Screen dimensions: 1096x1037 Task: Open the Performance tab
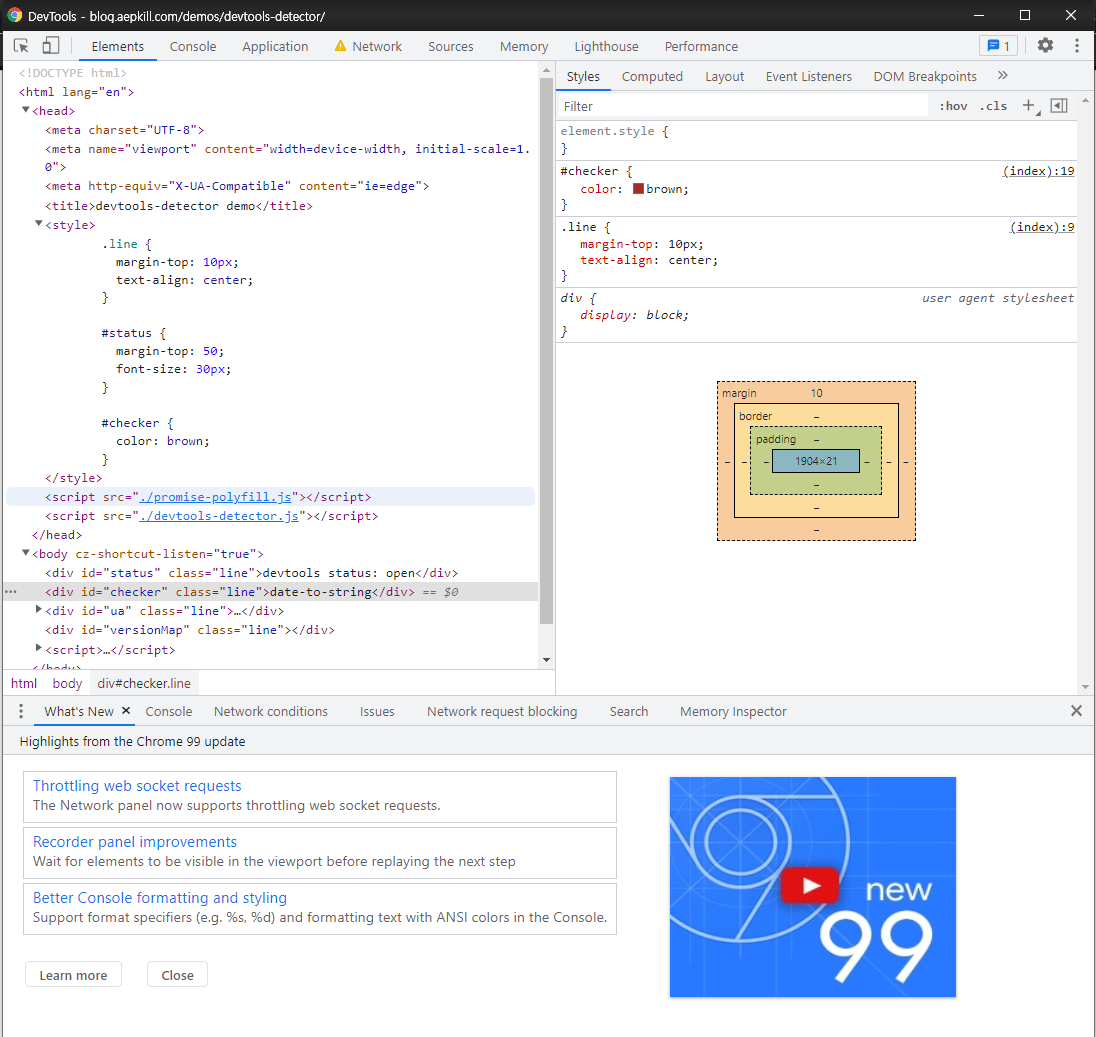(x=701, y=46)
